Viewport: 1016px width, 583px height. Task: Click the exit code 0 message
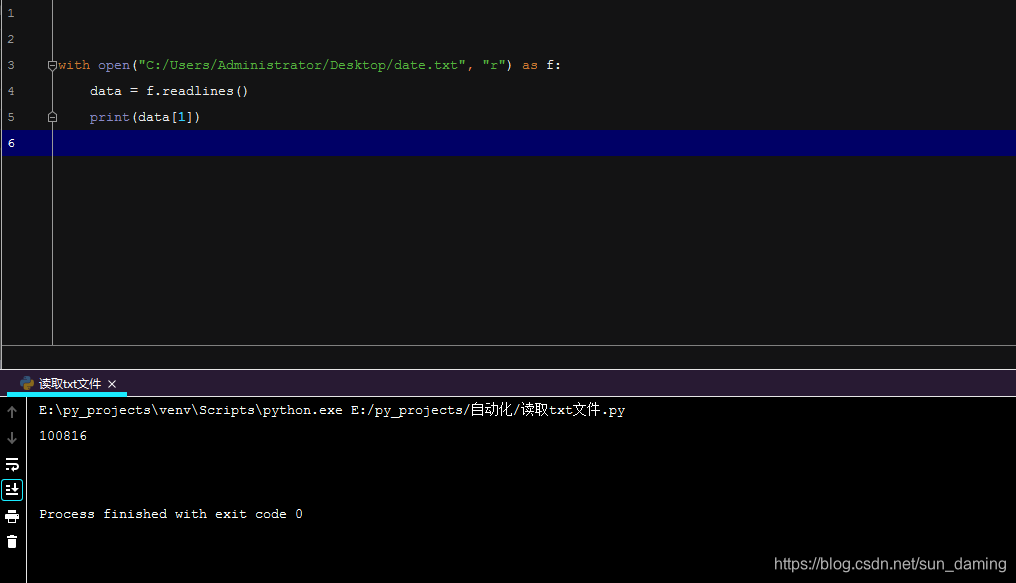(168, 513)
